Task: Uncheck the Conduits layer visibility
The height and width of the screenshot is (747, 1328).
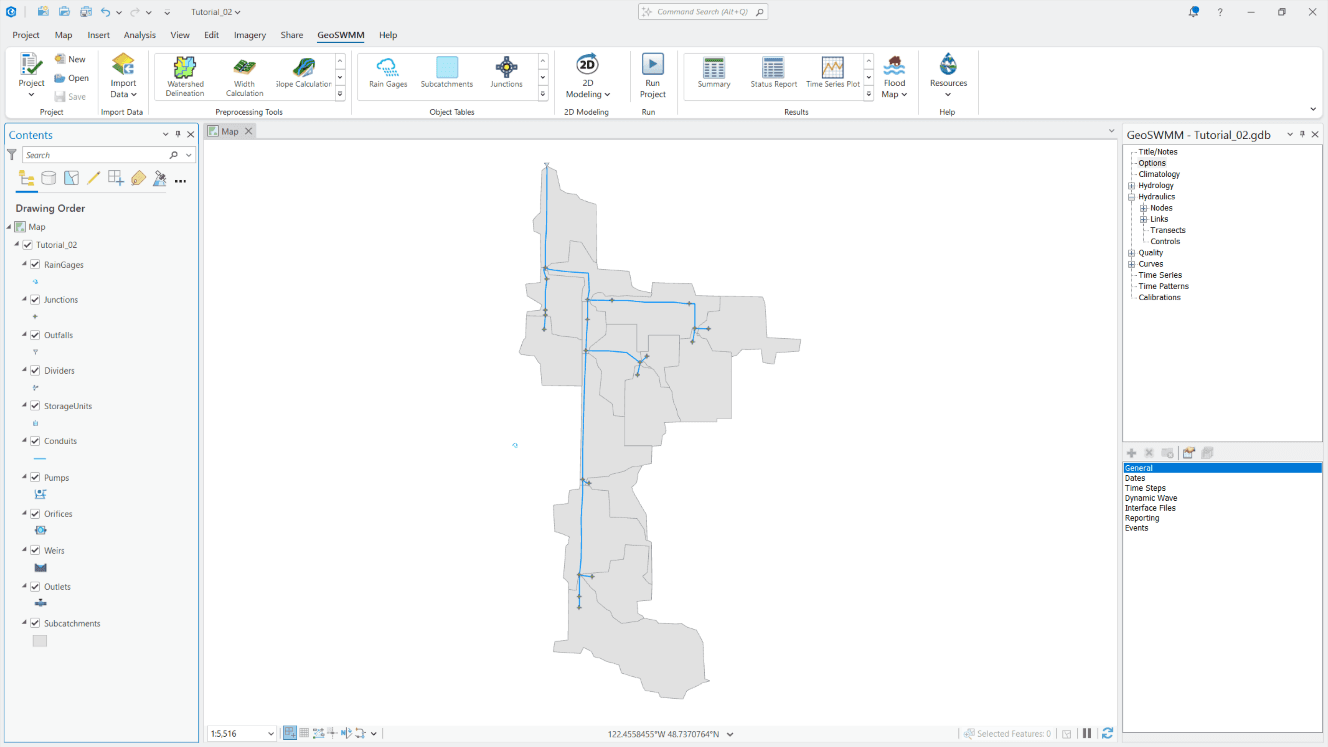Action: coord(36,441)
